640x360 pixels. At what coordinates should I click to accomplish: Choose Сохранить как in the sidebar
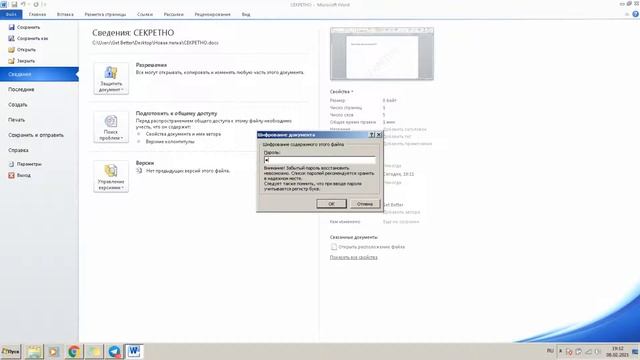coord(28,38)
